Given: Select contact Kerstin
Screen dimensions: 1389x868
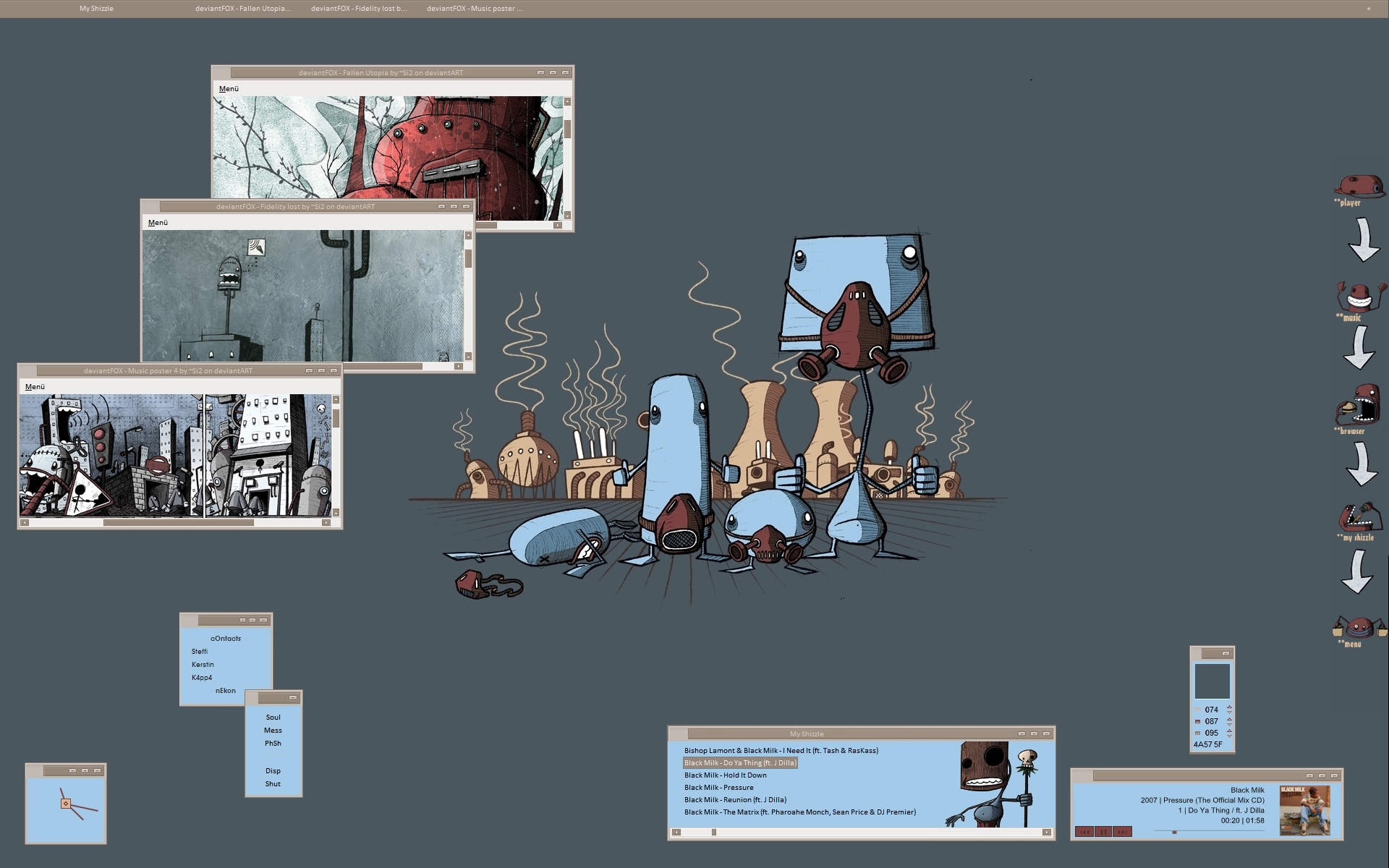Looking at the screenshot, I should tap(203, 665).
